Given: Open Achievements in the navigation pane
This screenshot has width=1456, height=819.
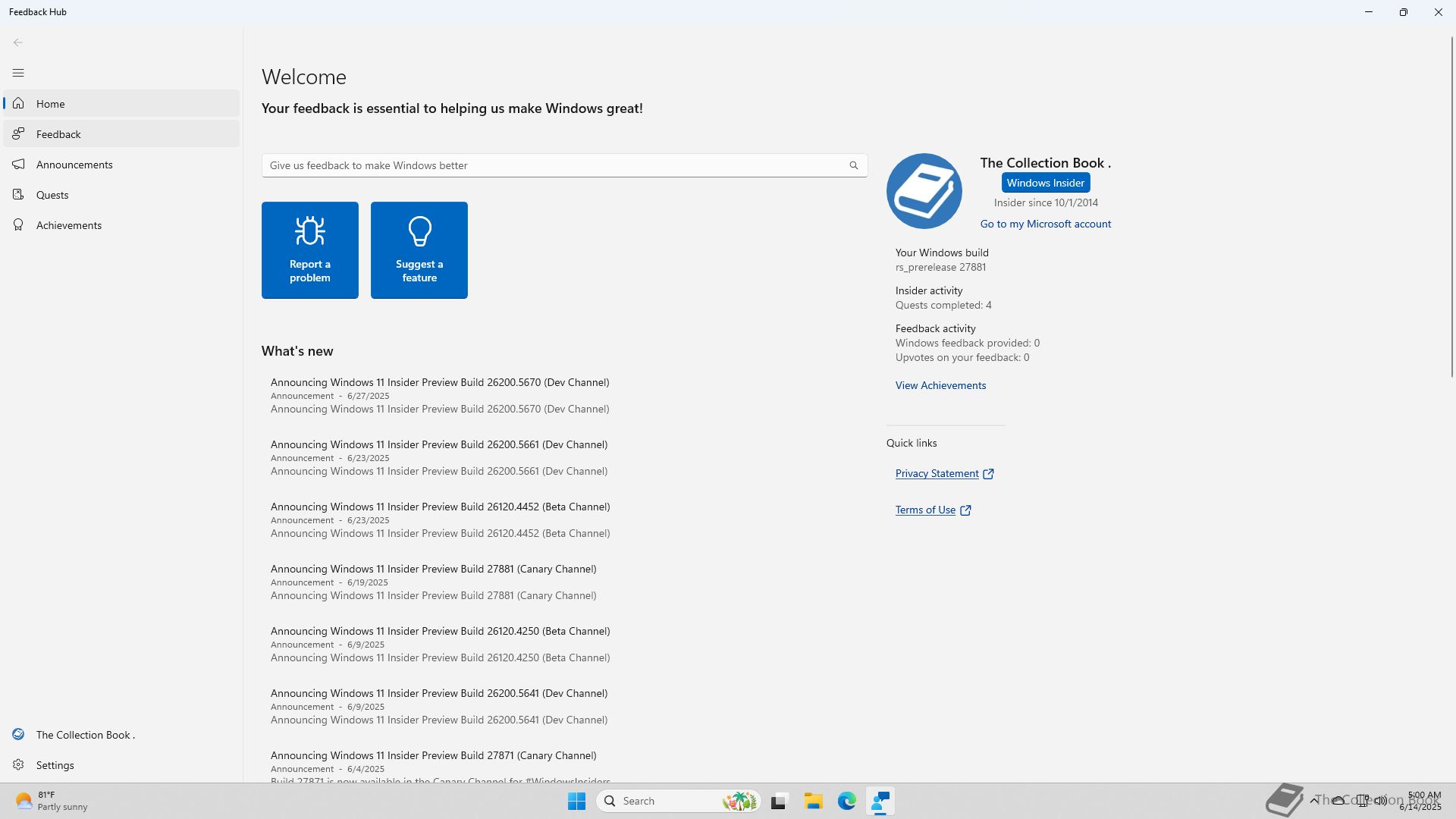Looking at the screenshot, I should 68,225.
